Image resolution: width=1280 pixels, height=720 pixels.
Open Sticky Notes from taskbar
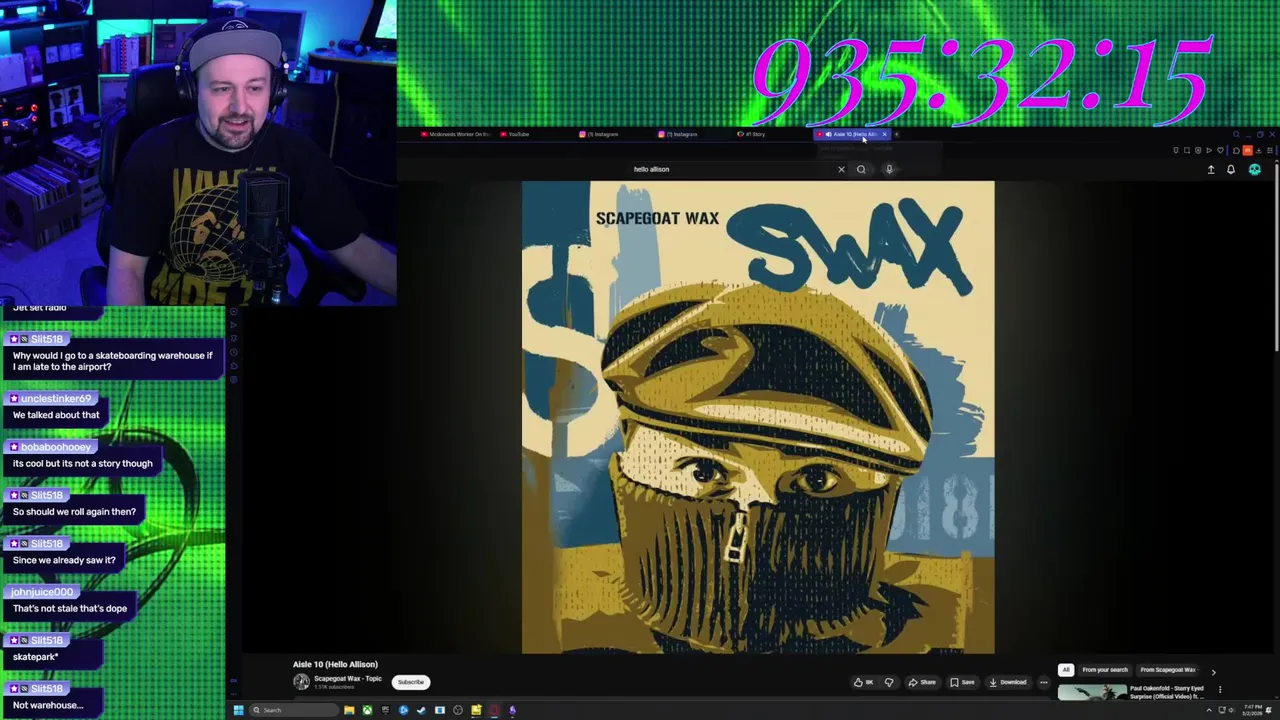(476, 710)
